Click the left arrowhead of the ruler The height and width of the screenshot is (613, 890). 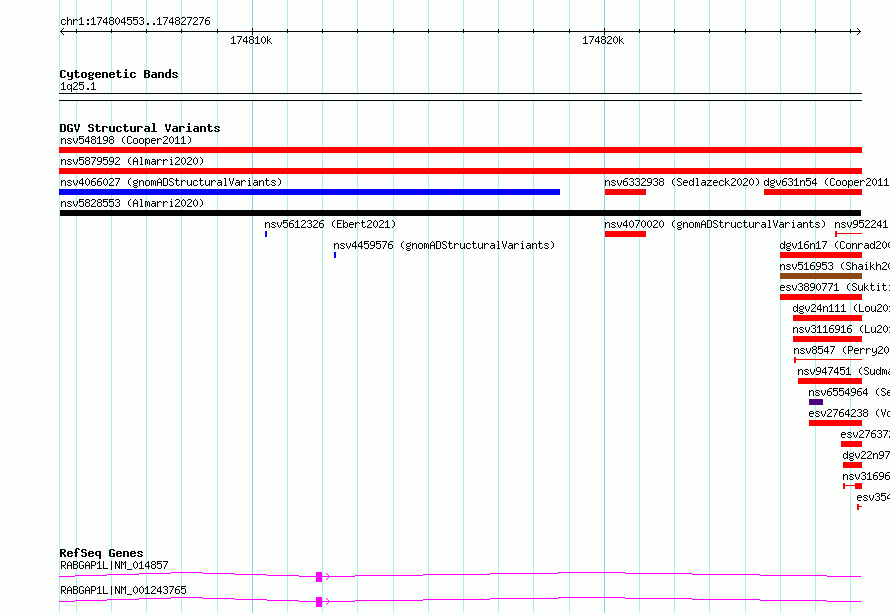coord(62,32)
